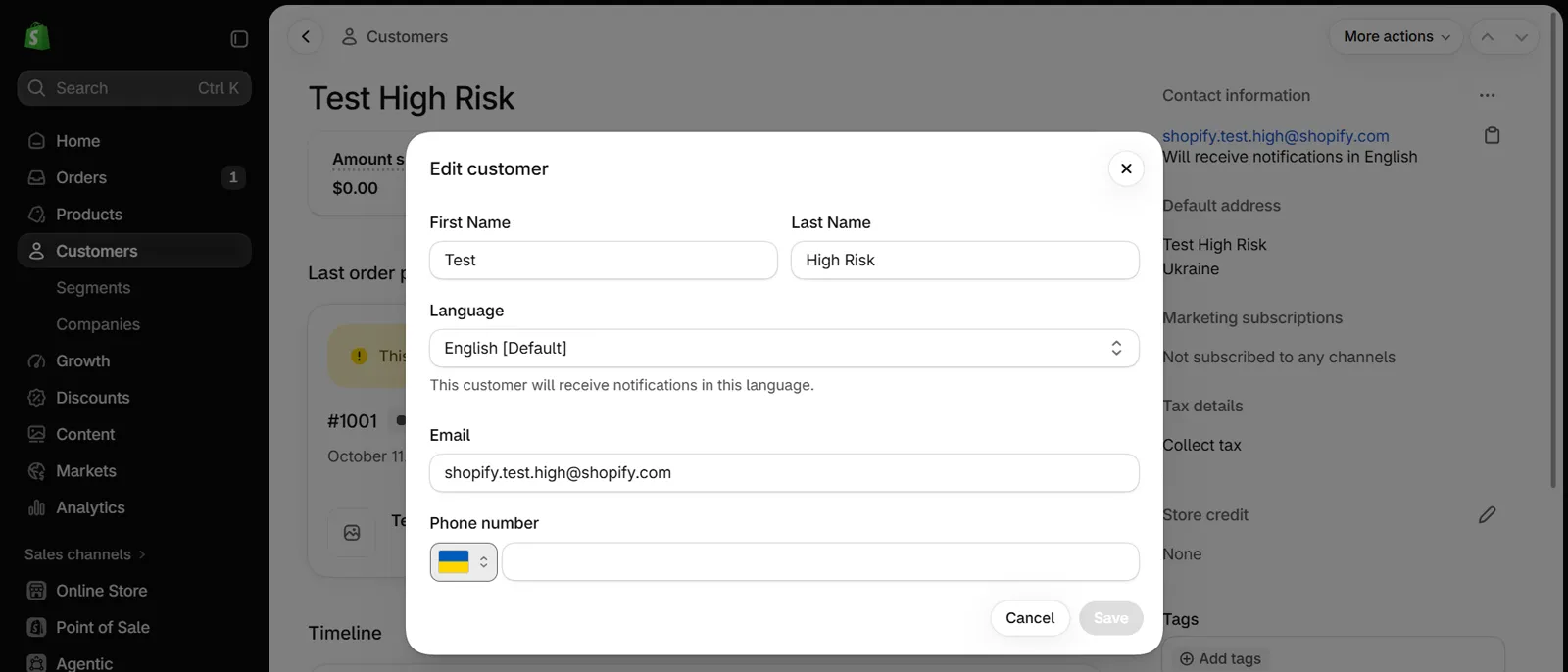Click the Orders inbox icon

(x=36, y=177)
